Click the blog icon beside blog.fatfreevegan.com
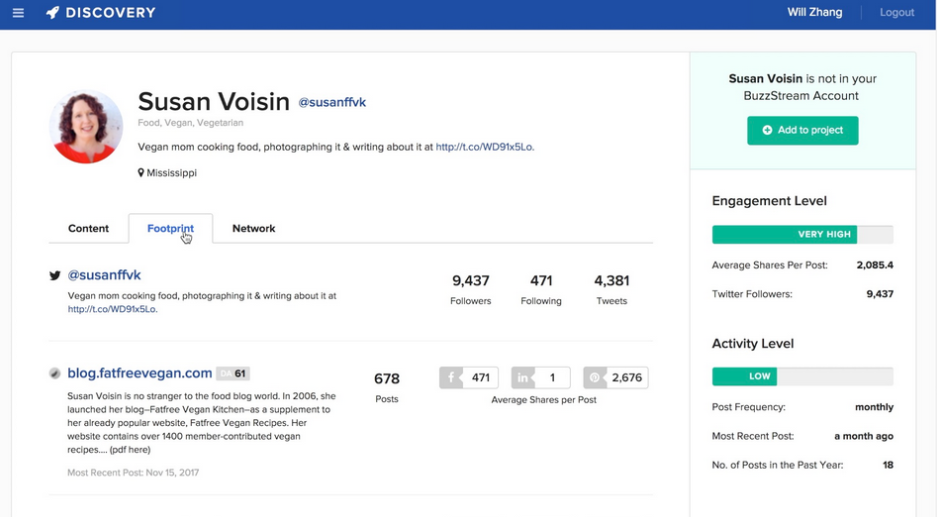Image resolution: width=937 pixels, height=517 pixels. [54, 374]
